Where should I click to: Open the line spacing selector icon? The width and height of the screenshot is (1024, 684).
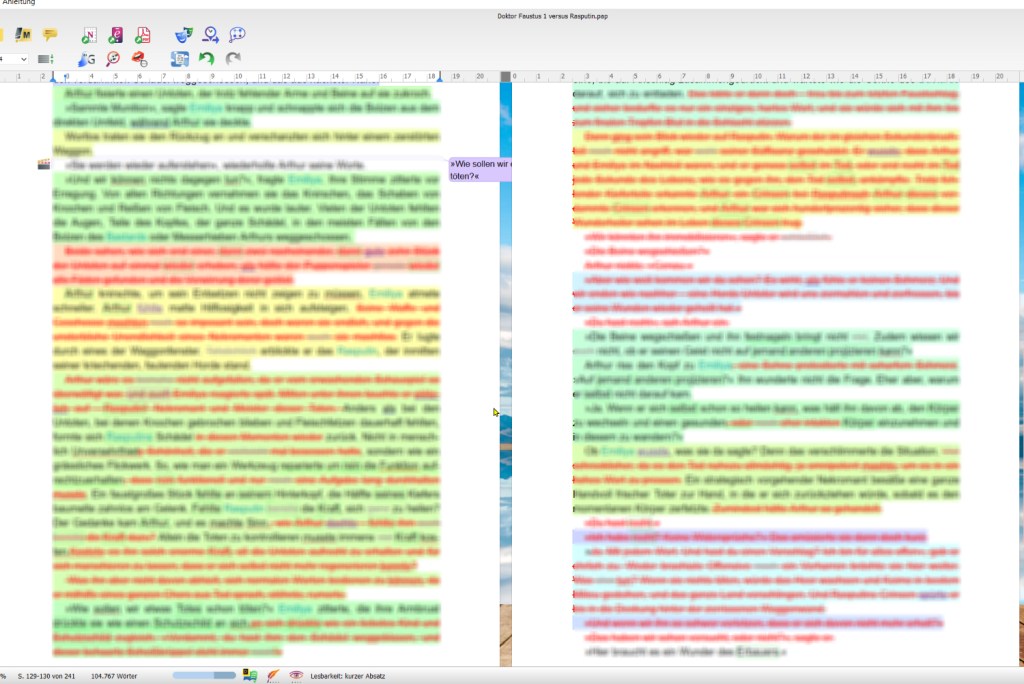pyautogui.click(x=45, y=60)
